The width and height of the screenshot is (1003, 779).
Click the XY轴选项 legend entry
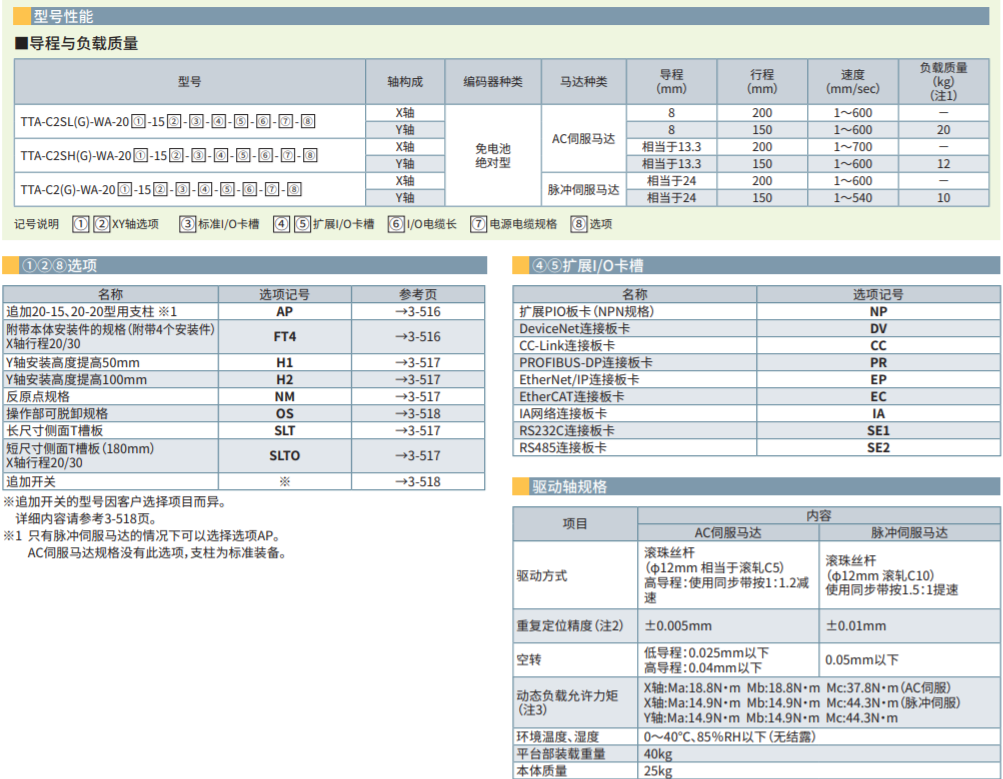tap(135, 224)
